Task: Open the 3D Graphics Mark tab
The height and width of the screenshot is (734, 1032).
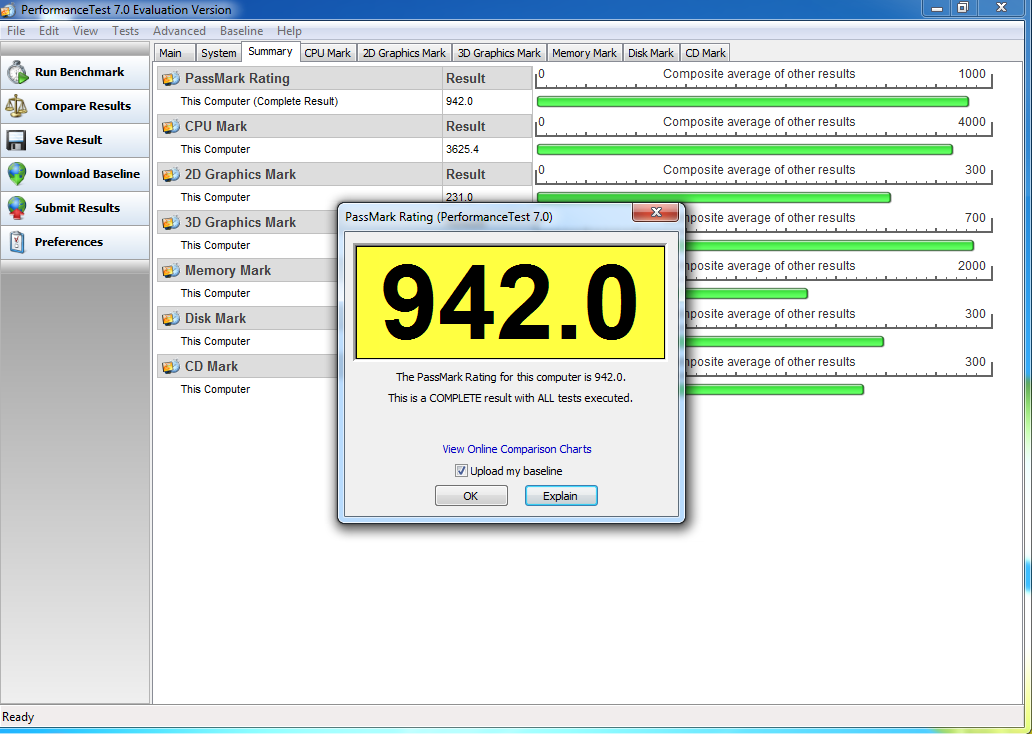Action: point(499,53)
